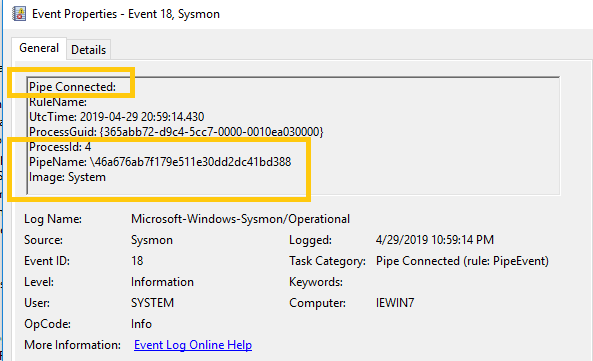Screen dimensions: 593x361
Task: Click the ProcessGuid value line
Action: (x=176, y=132)
